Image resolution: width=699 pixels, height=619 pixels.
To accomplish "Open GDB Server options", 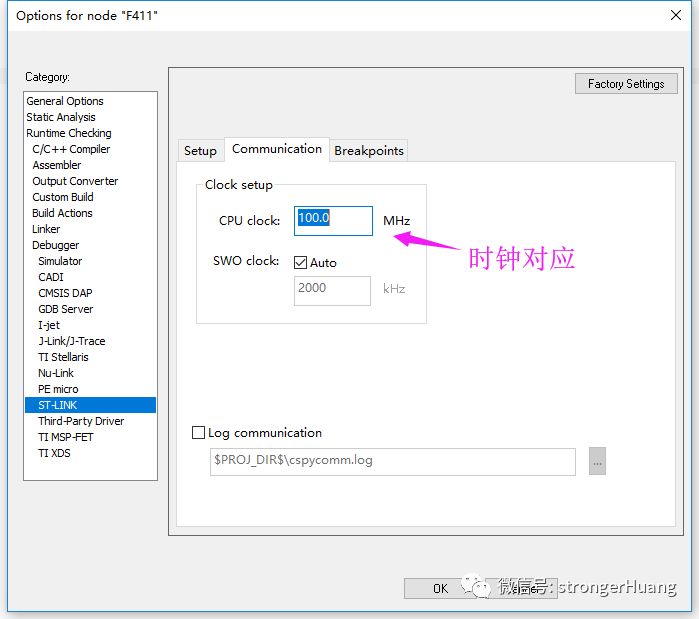I will point(66,309).
